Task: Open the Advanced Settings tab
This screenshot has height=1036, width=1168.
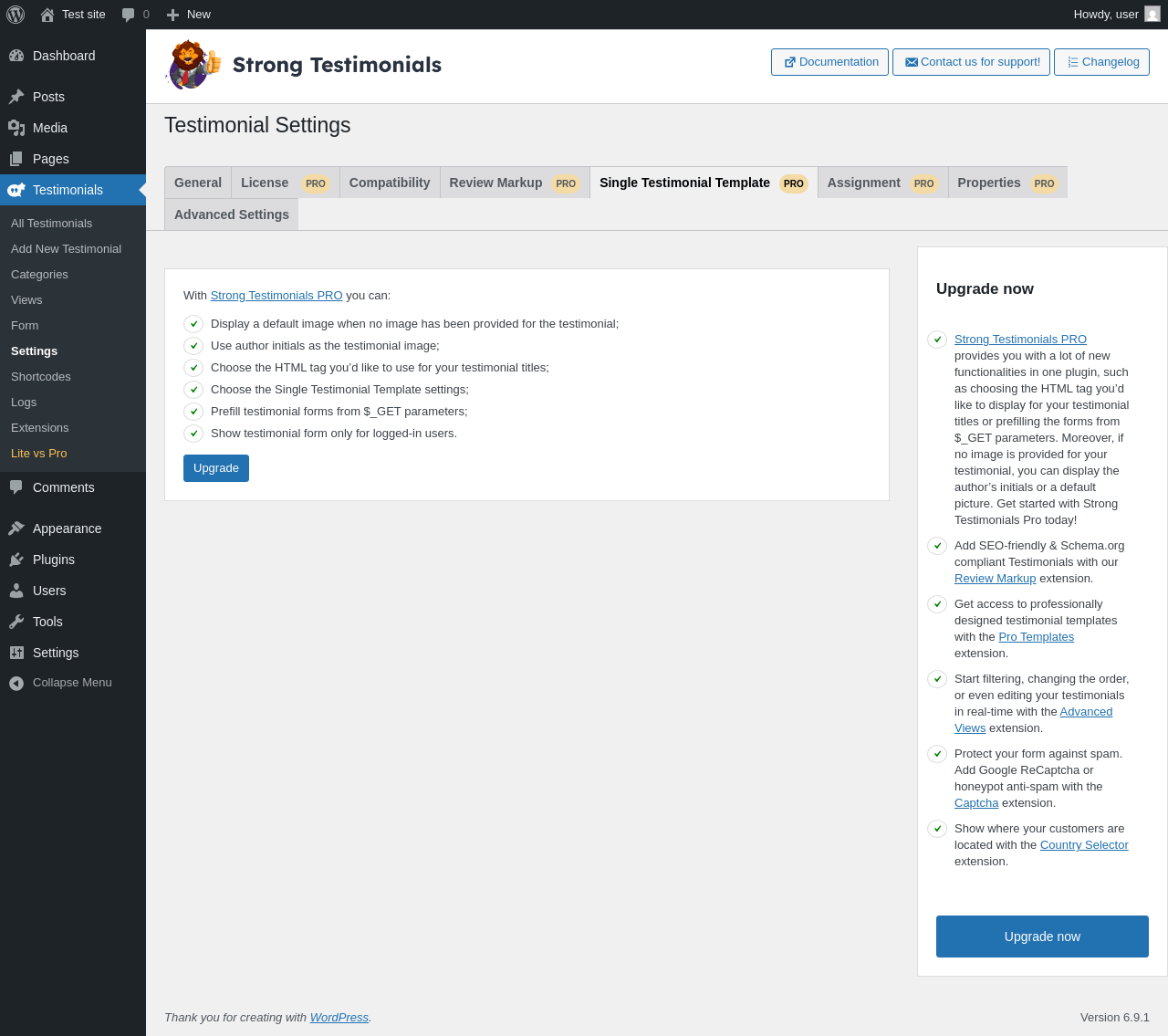Action: [232, 215]
